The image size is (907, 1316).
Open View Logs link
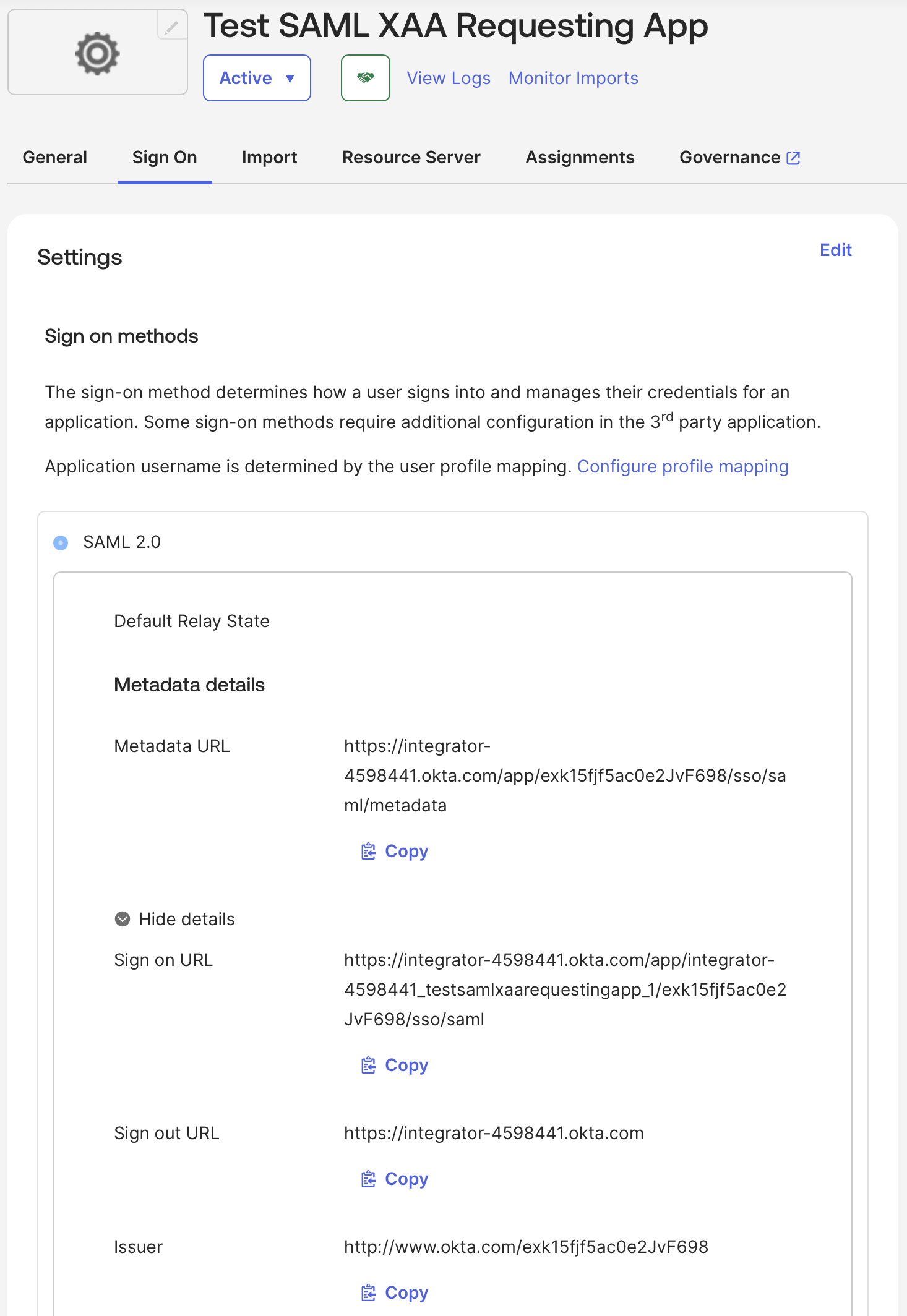click(449, 78)
